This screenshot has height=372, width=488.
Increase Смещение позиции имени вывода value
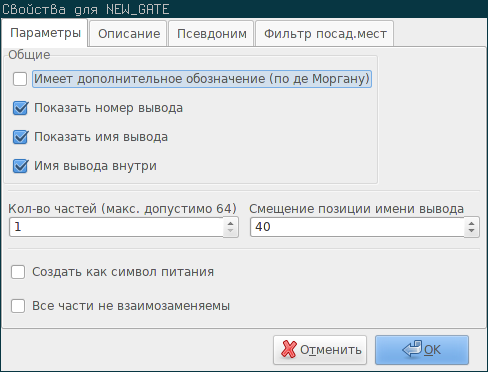(x=472, y=223)
